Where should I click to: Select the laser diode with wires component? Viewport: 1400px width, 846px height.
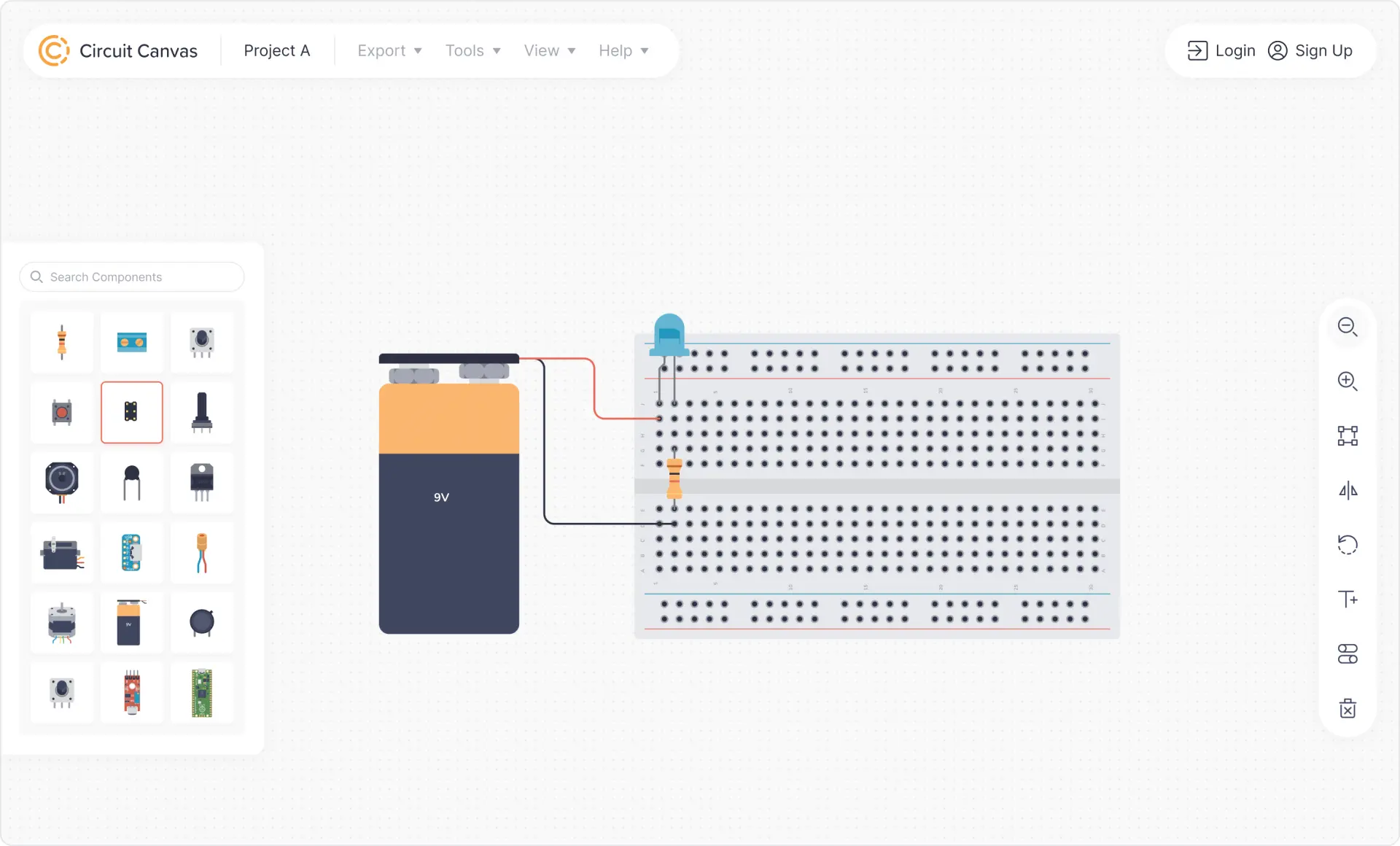tap(202, 552)
